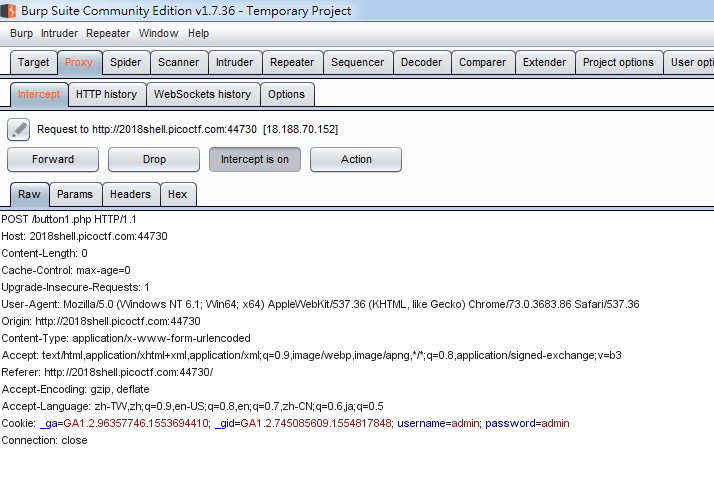Open the Sequencer tab
The width and height of the screenshot is (714, 500).
357,62
